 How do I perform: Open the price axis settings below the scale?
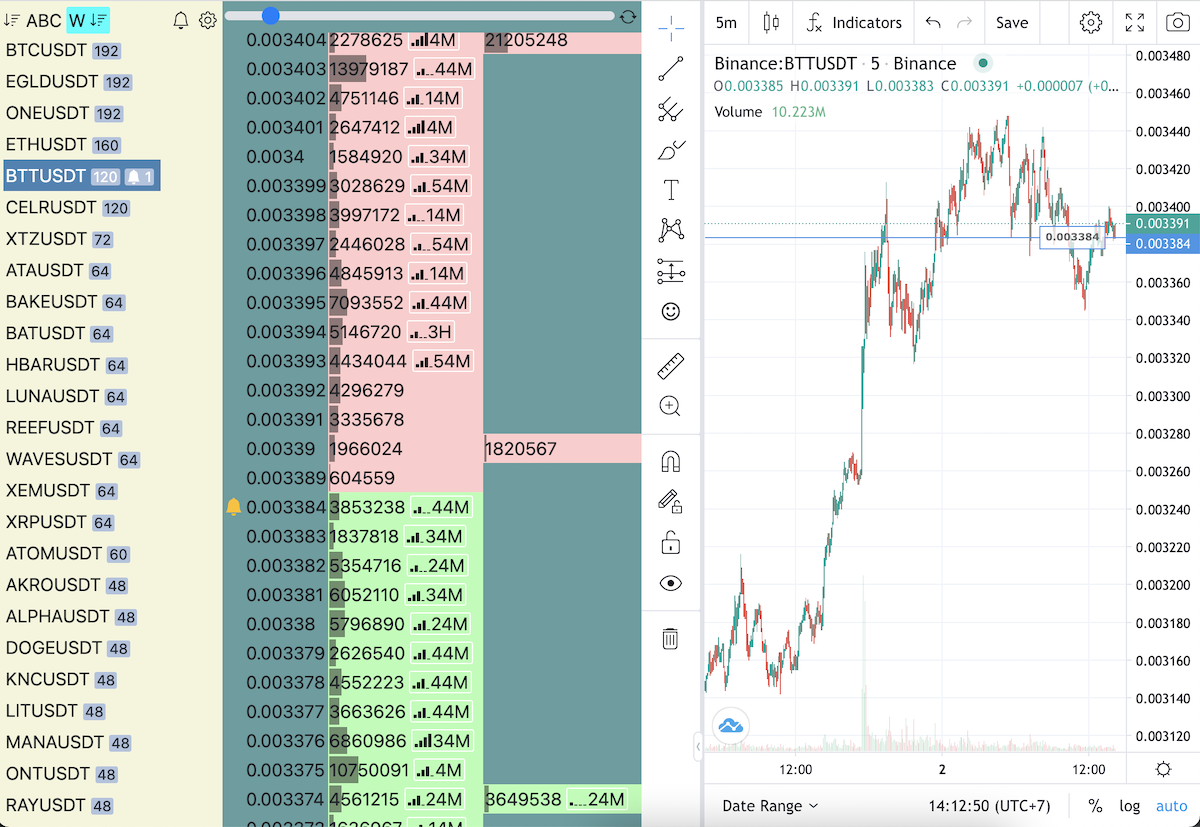click(x=1163, y=769)
